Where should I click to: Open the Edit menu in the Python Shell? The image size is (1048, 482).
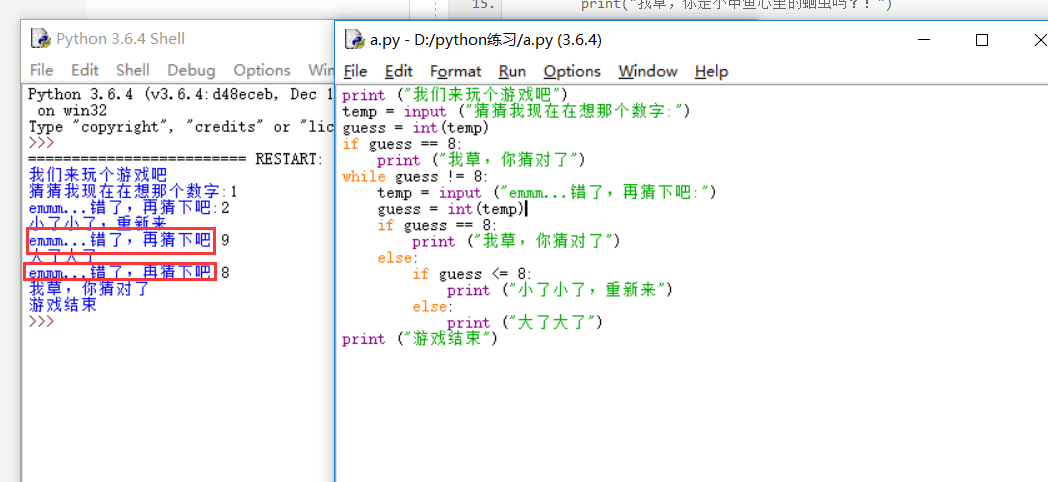click(x=85, y=70)
